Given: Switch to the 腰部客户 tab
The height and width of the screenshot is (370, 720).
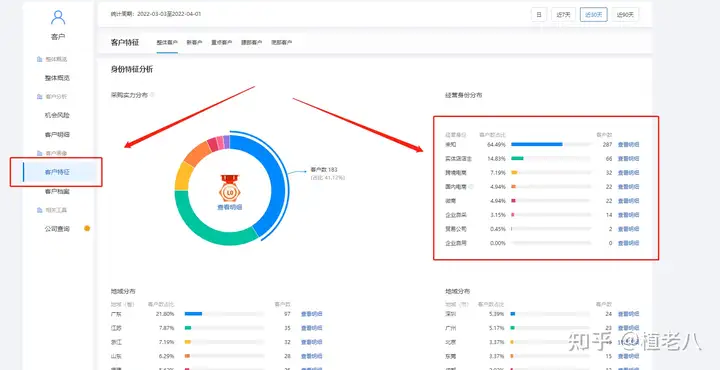Looking at the screenshot, I should (x=252, y=43).
